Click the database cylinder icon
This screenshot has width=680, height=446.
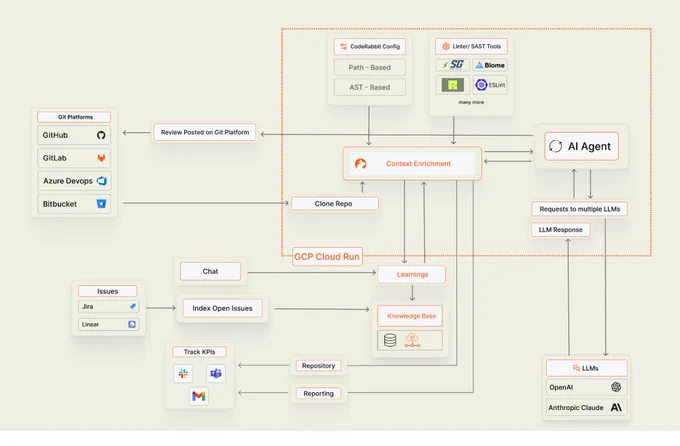(x=390, y=340)
